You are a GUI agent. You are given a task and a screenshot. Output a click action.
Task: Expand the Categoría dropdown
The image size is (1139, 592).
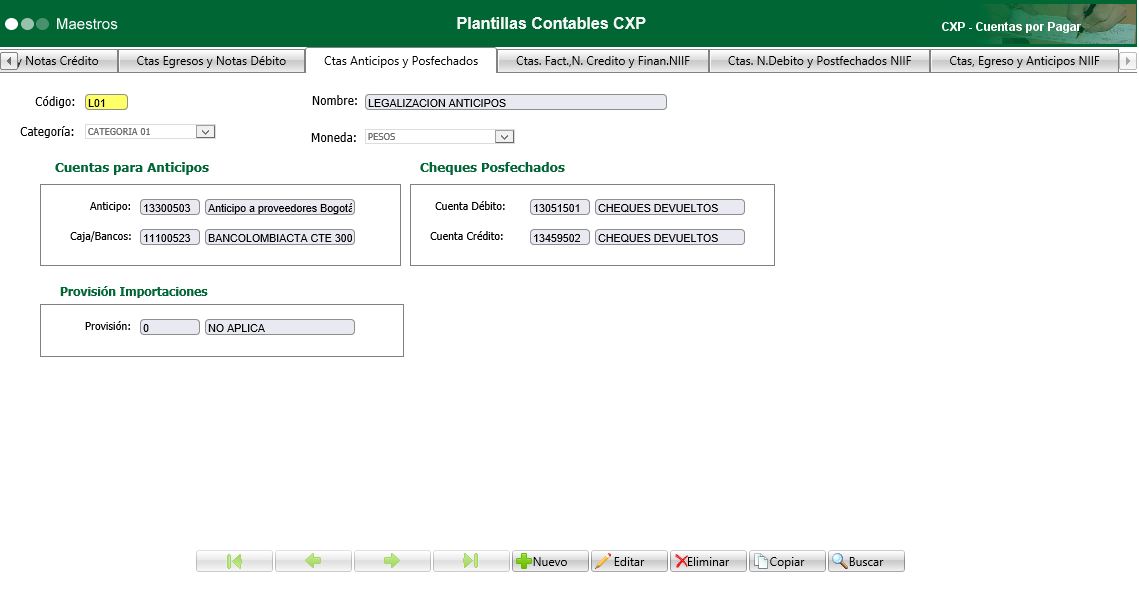[x=205, y=131]
